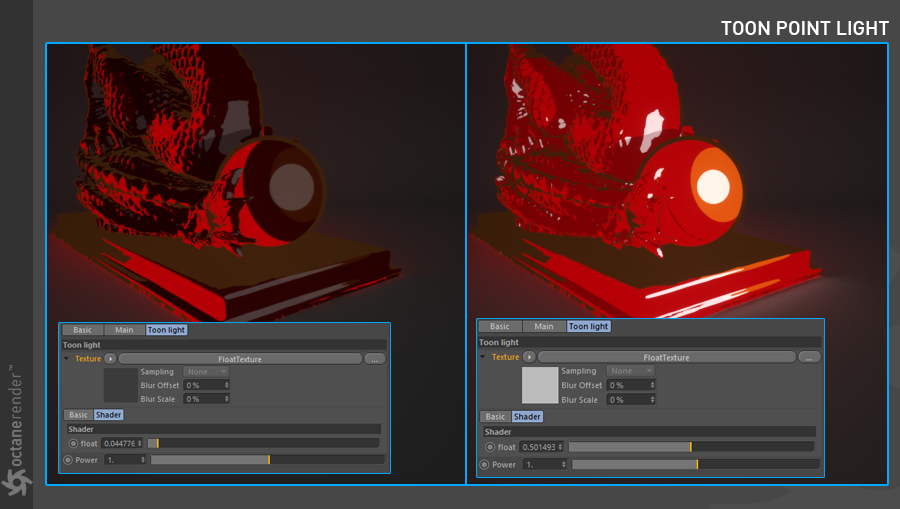Click the float stepper arrows in left panel
Image resolution: width=900 pixels, height=509 pixels.
(x=139, y=443)
